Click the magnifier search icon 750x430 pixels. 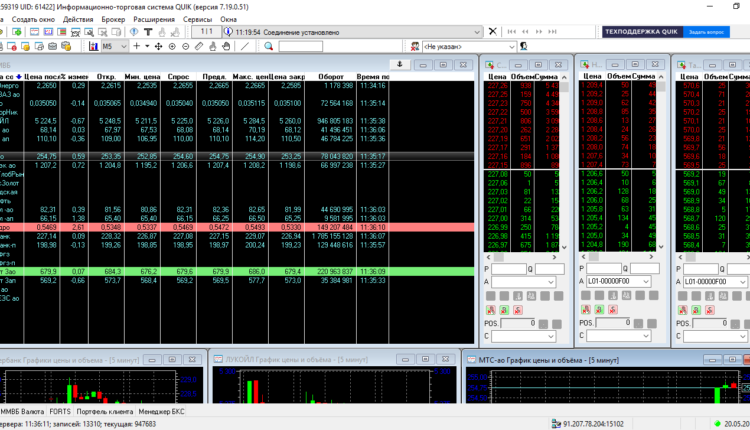(269, 46)
